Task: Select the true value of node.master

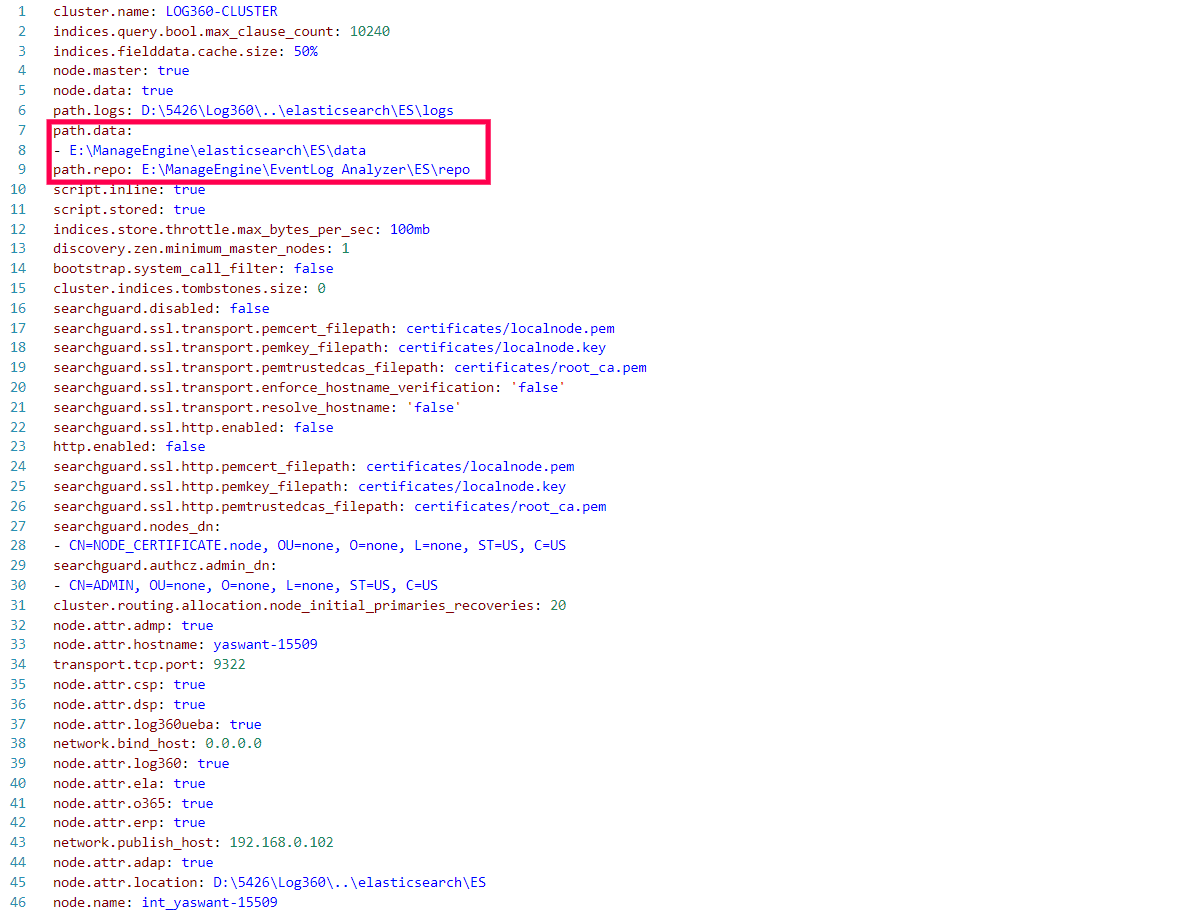Action: pos(173,70)
